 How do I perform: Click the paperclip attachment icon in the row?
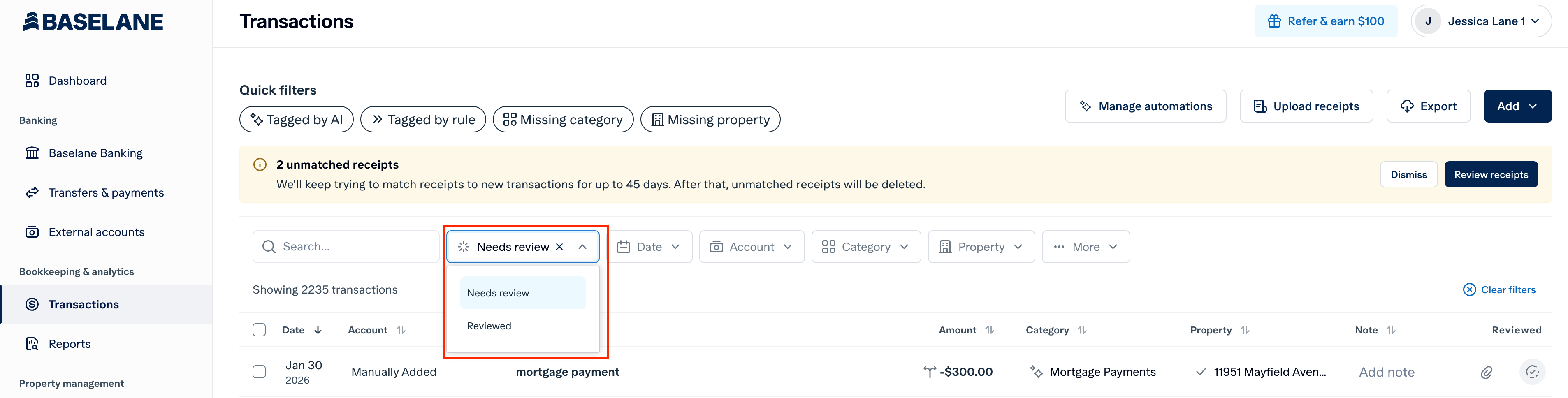pos(1487,372)
